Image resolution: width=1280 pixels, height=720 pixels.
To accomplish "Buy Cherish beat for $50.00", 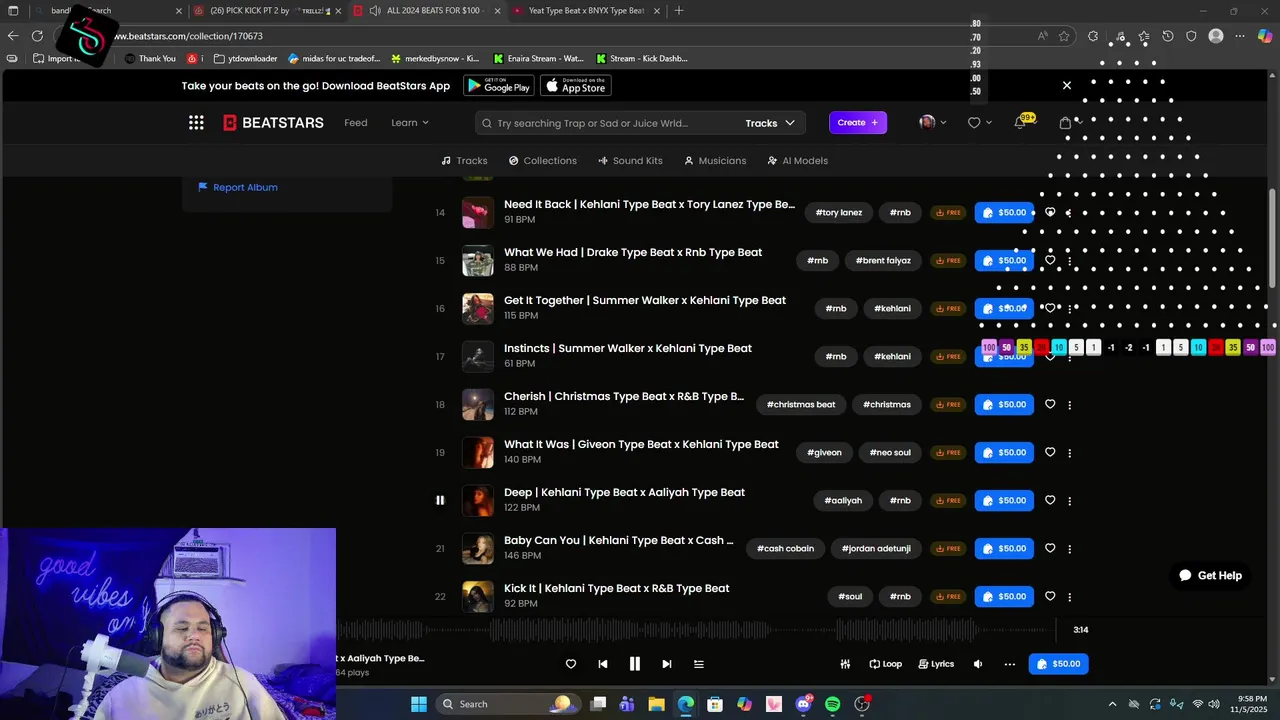I will click(x=1004, y=405).
